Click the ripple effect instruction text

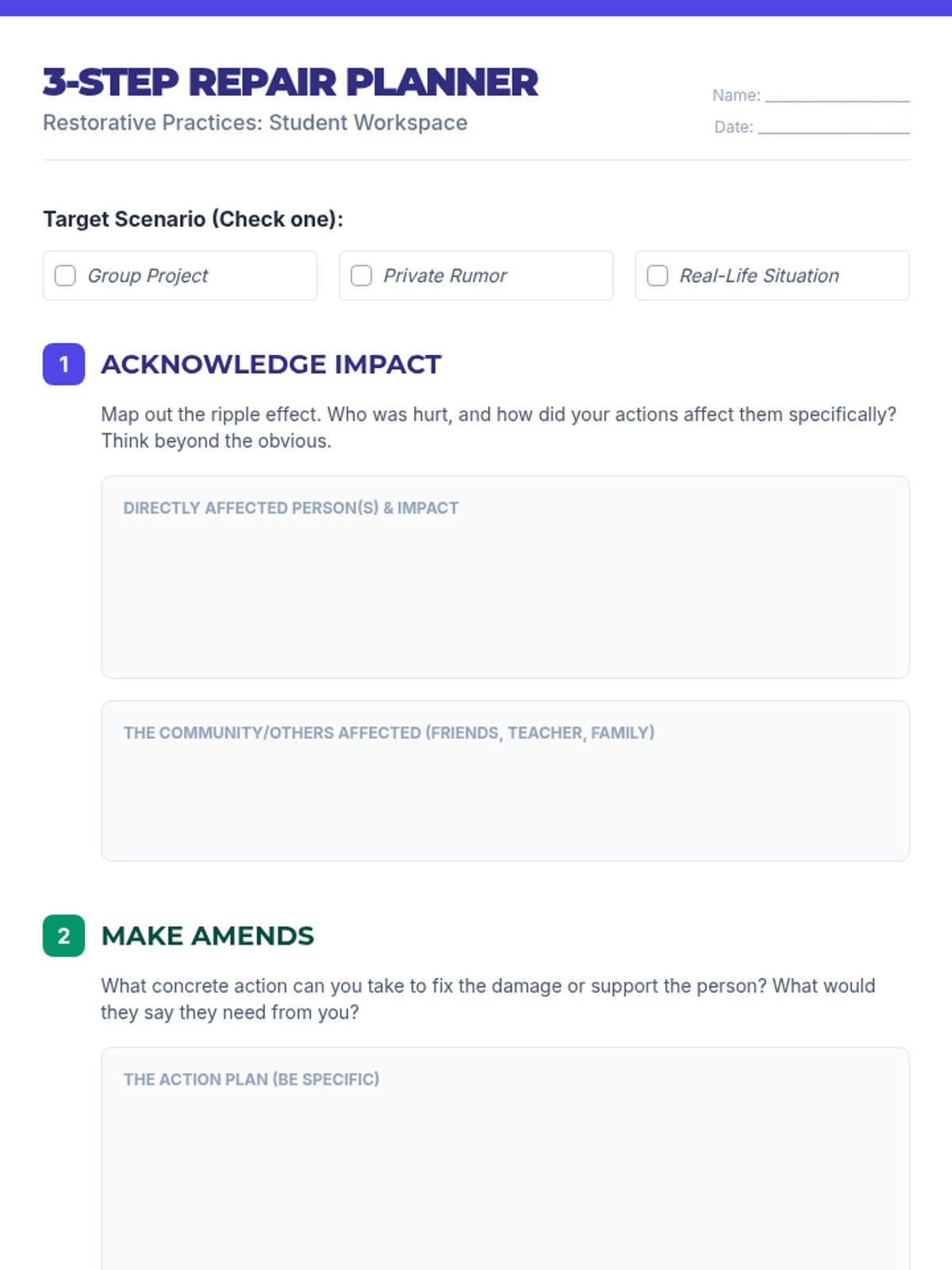click(498, 428)
